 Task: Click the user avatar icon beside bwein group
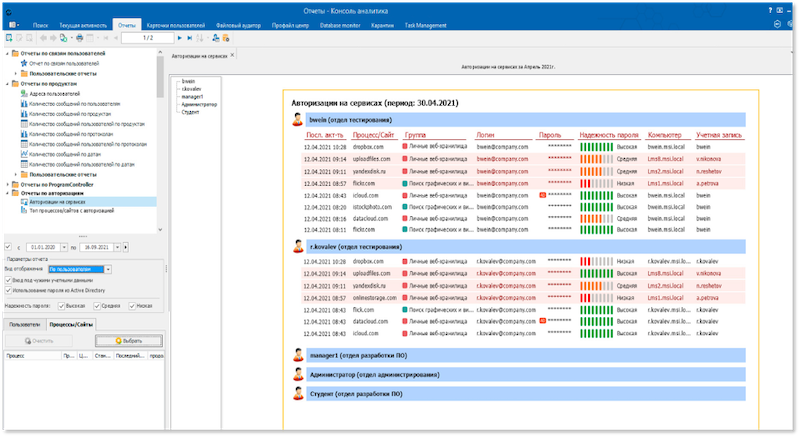pyautogui.click(x=297, y=119)
